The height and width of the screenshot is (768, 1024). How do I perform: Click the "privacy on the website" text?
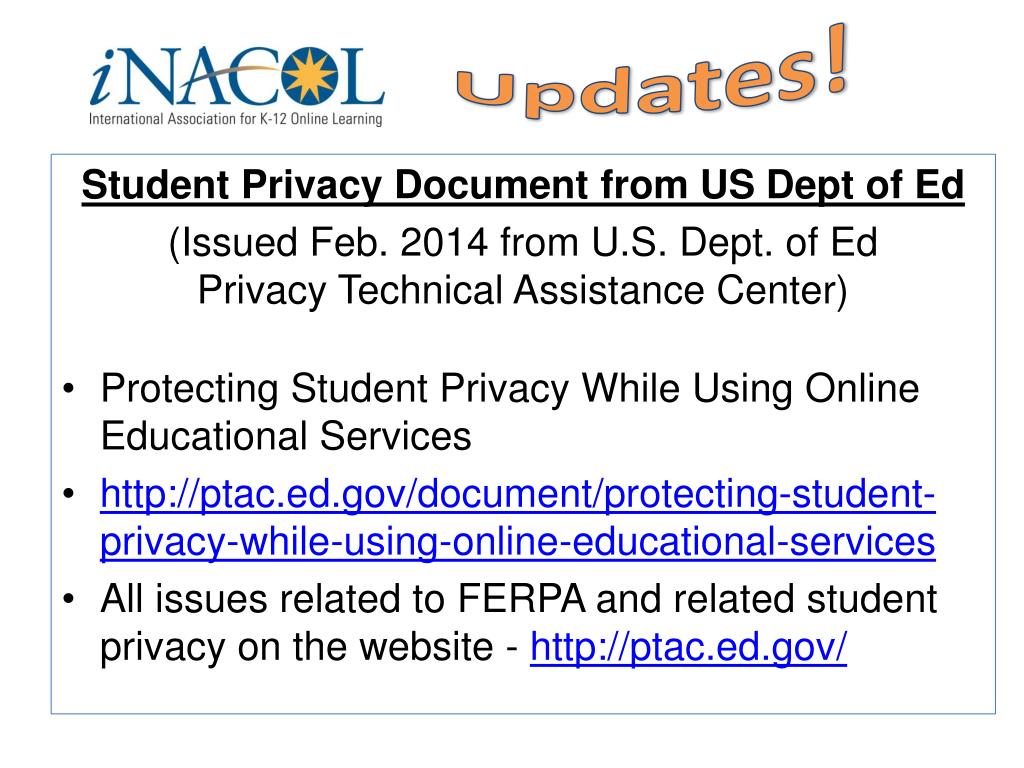(x=300, y=649)
